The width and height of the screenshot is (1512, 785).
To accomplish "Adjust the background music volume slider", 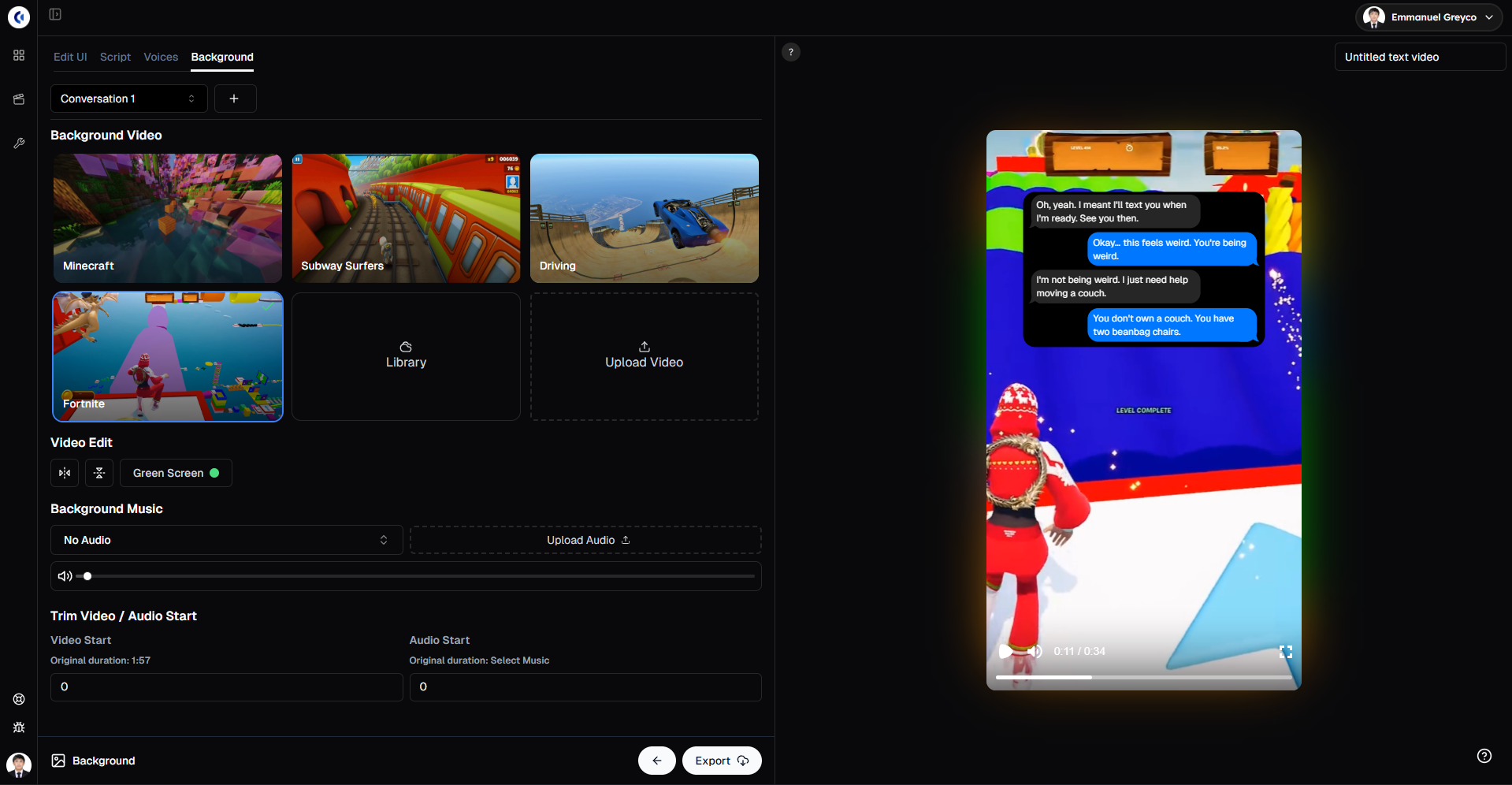I will 415,576.
